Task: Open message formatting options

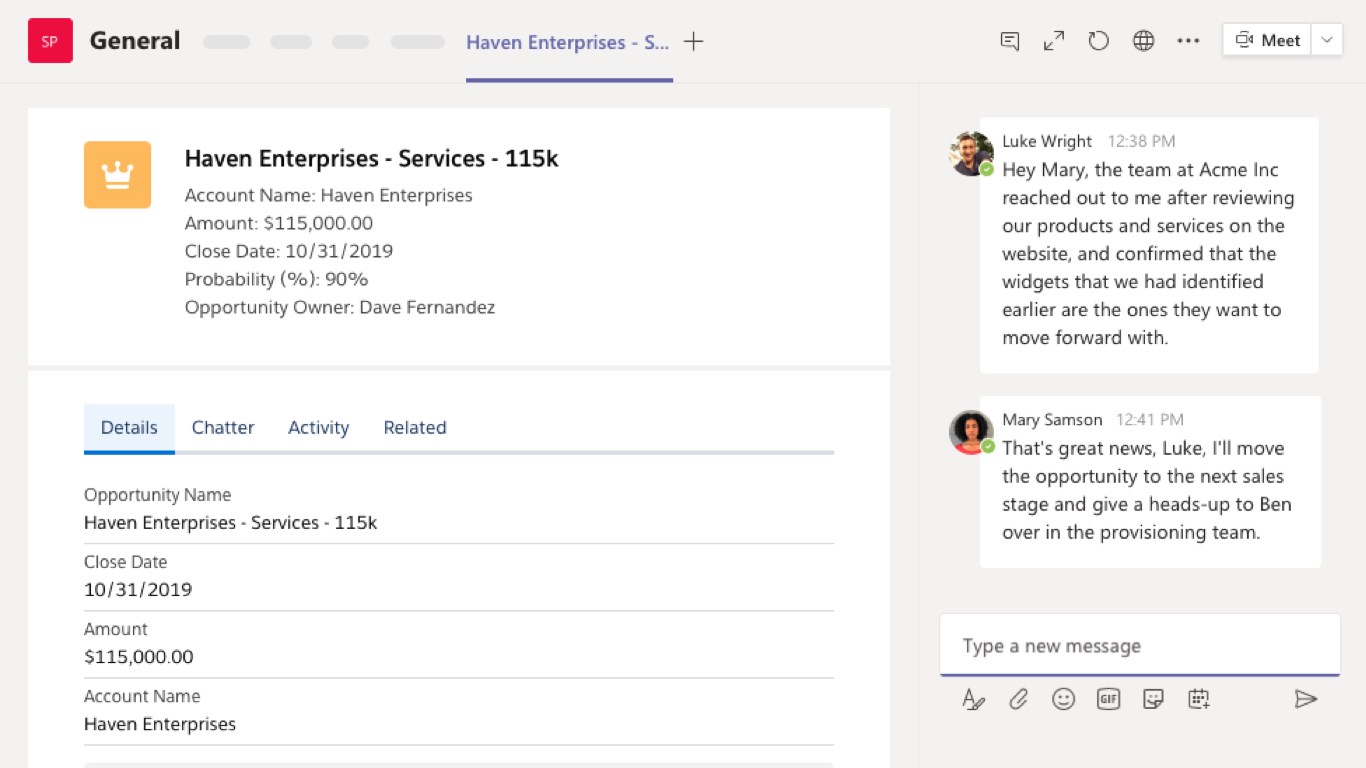Action: click(x=973, y=699)
